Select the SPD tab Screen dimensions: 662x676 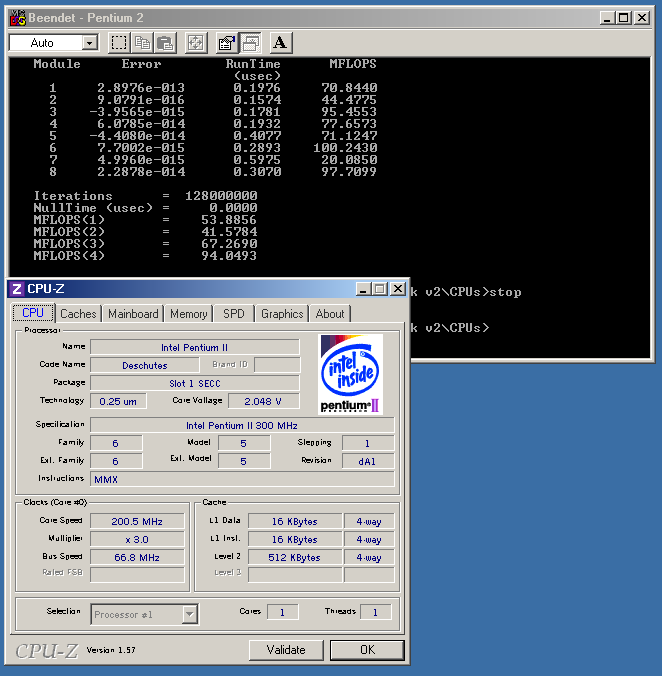tap(234, 313)
